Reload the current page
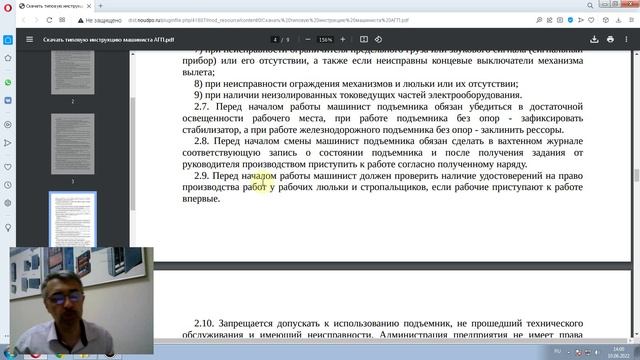The height and width of the screenshot is (360, 640). tap(49, 20)
